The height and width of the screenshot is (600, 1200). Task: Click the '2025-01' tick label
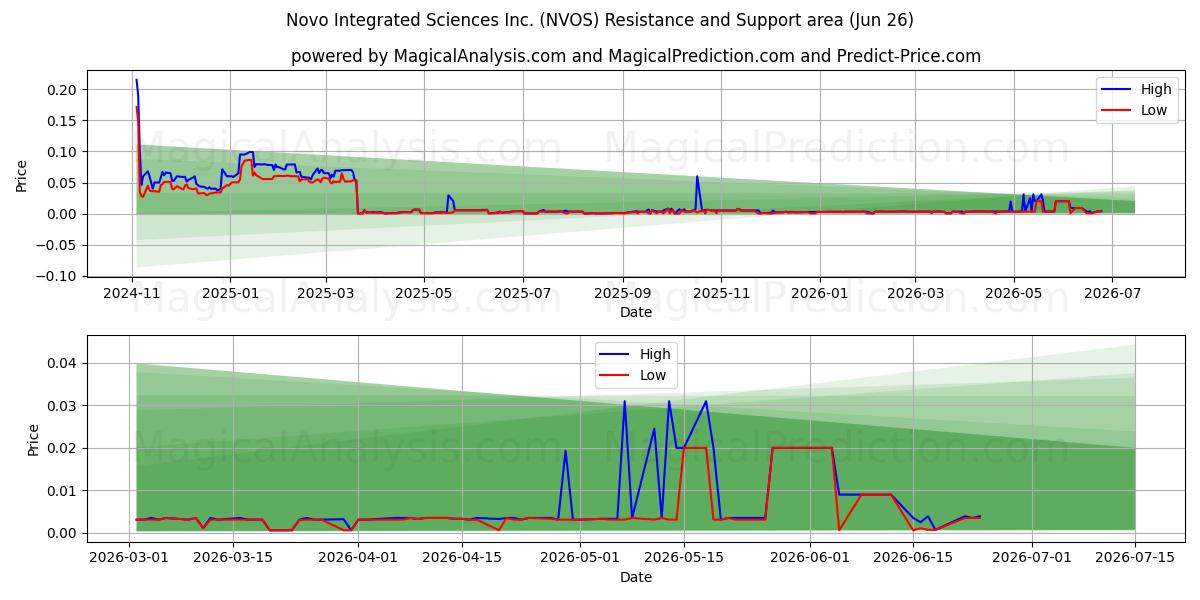[230, 293]
